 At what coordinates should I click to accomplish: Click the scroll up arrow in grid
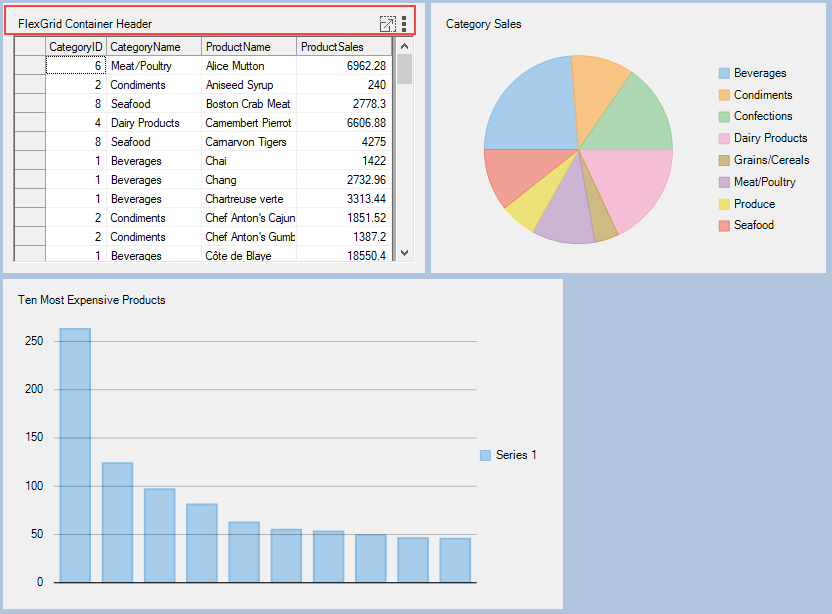(x=404, y=46)
